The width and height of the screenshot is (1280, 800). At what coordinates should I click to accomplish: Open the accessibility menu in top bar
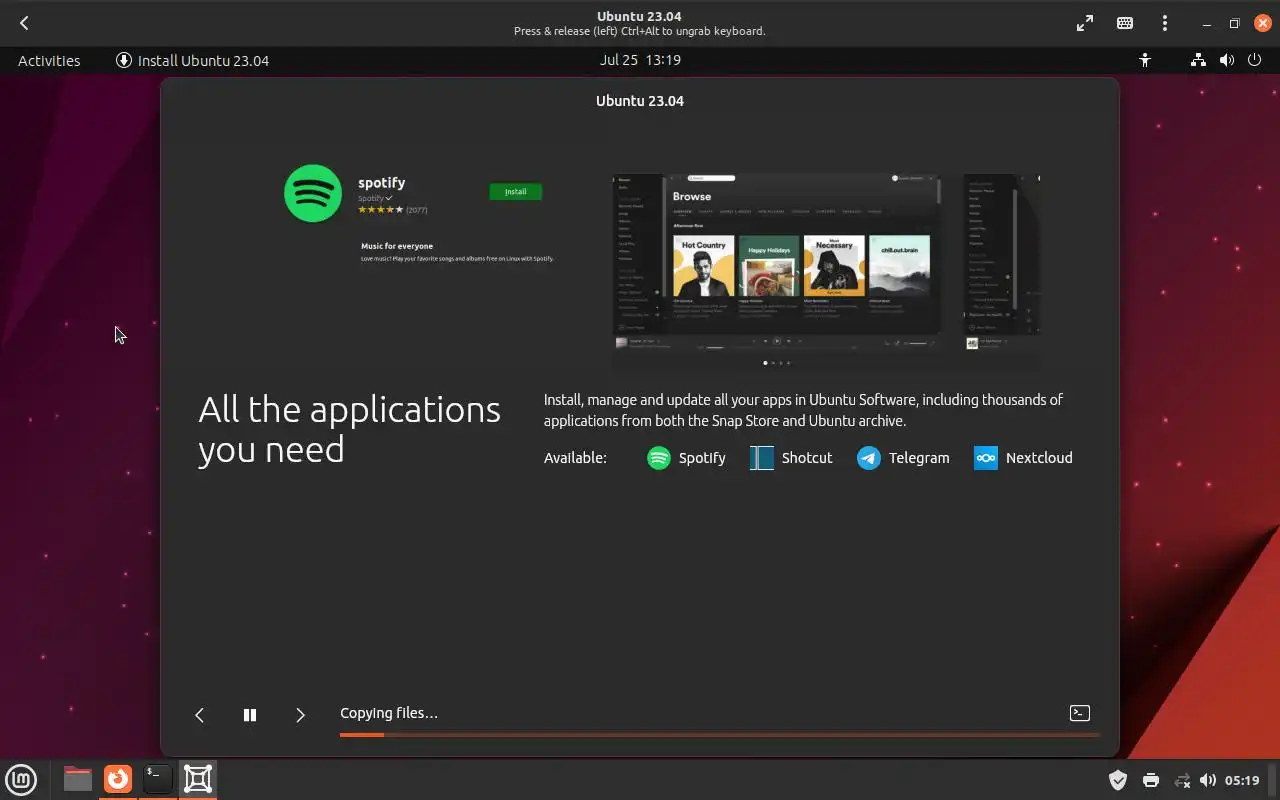coord(1145,60)
